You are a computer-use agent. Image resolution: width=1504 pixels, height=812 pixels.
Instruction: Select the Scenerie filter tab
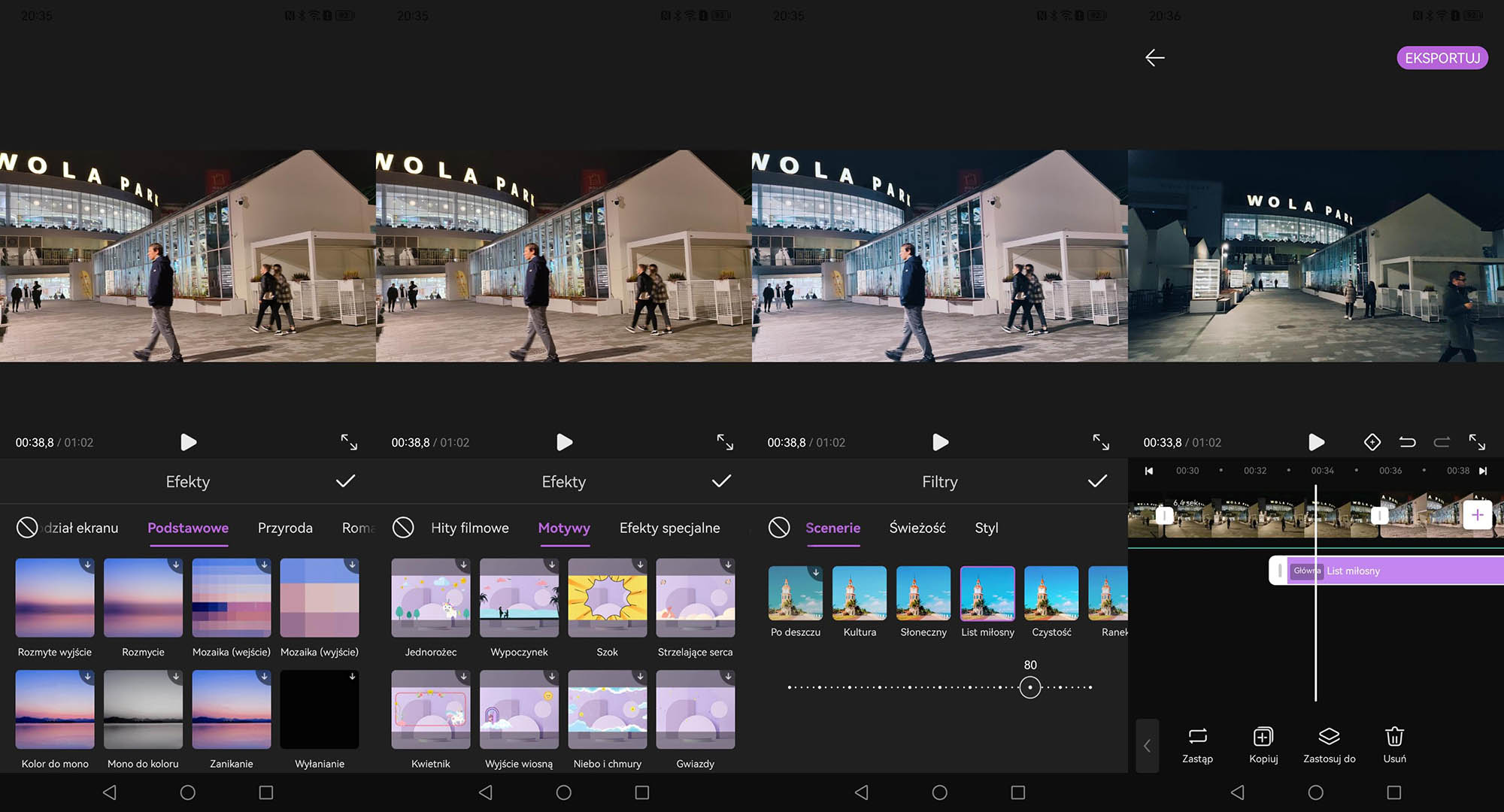[x=832, y=528]
